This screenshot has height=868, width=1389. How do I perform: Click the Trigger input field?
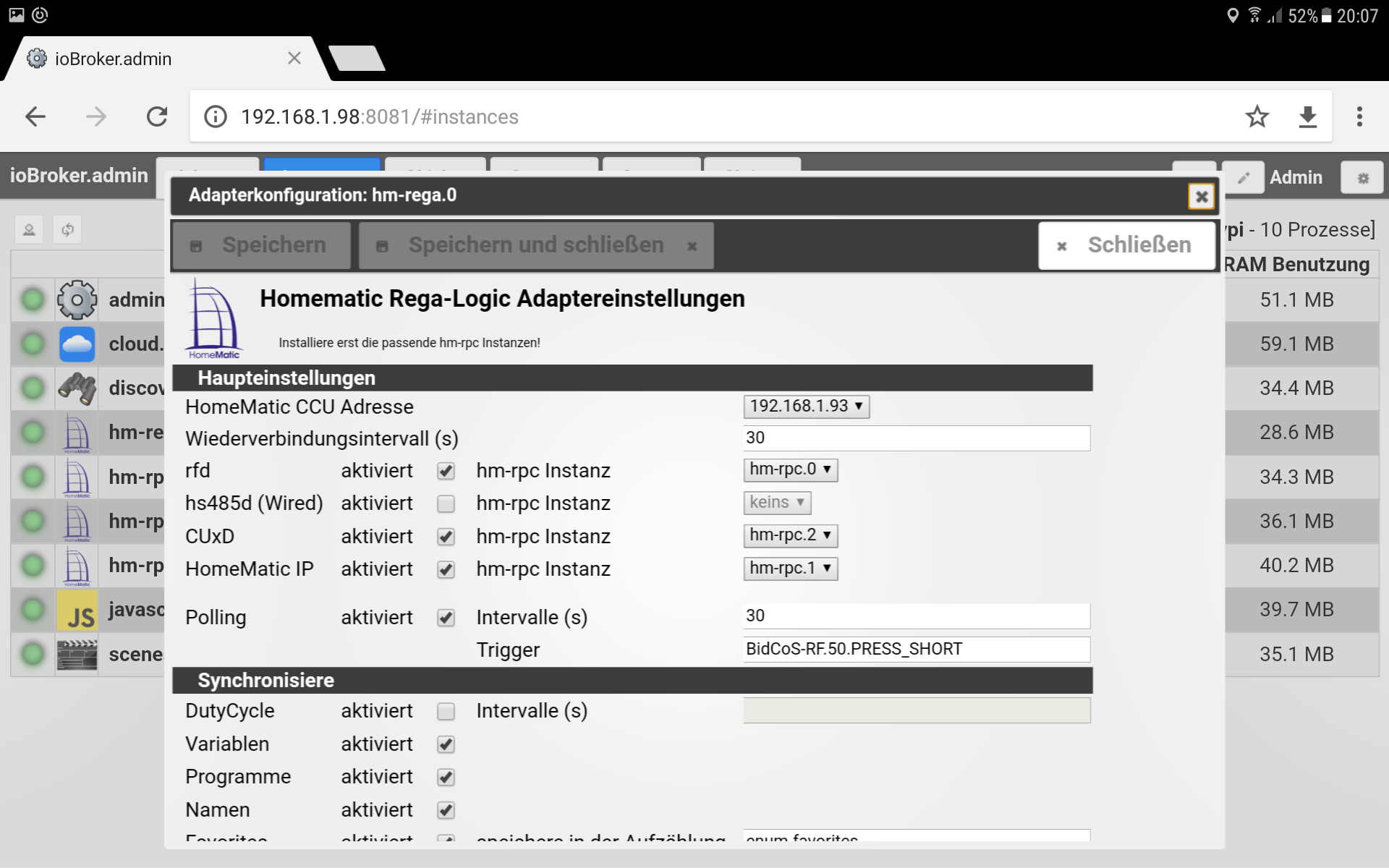[917, 650]
